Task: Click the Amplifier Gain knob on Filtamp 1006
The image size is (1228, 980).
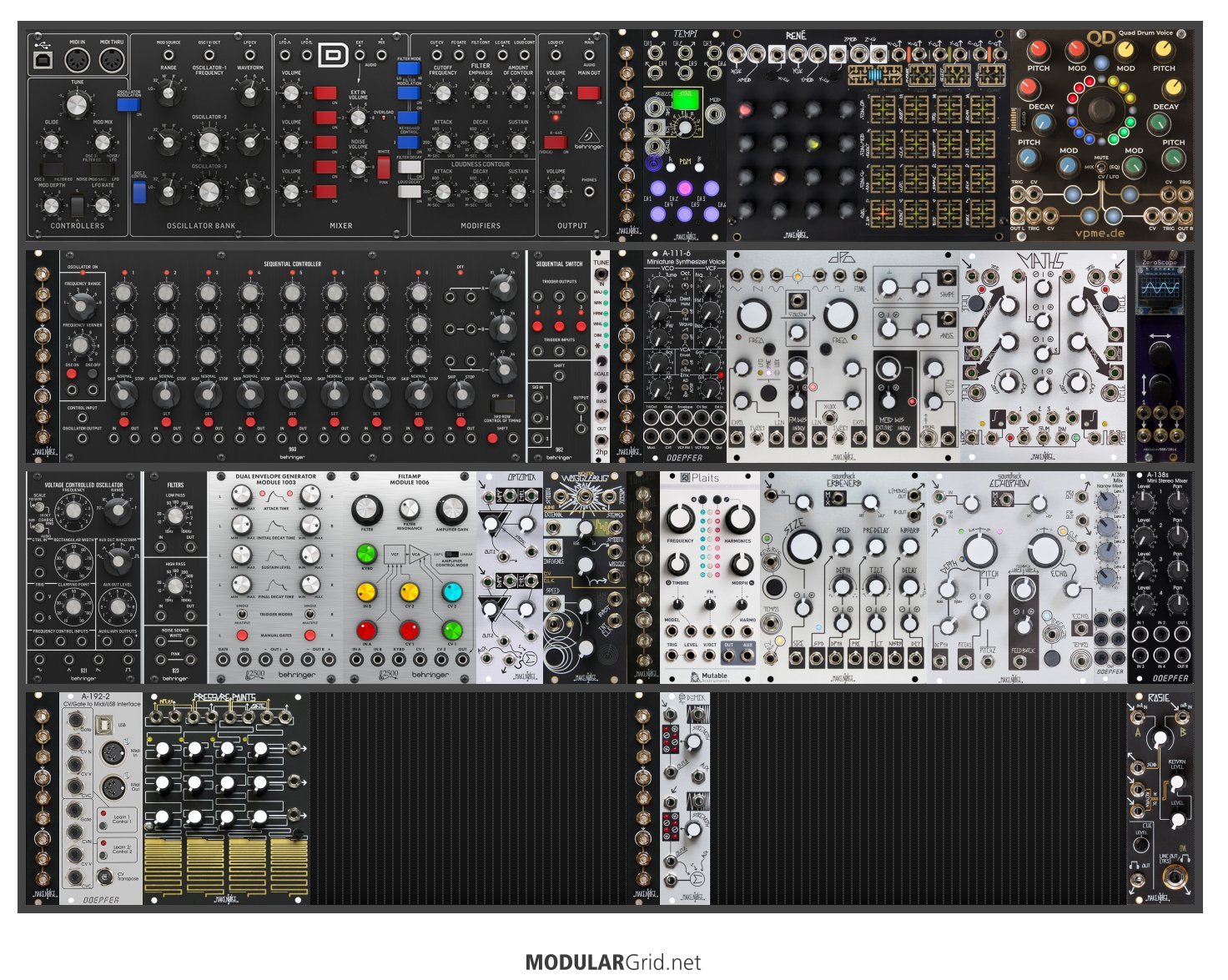Action: coord(451,509)
